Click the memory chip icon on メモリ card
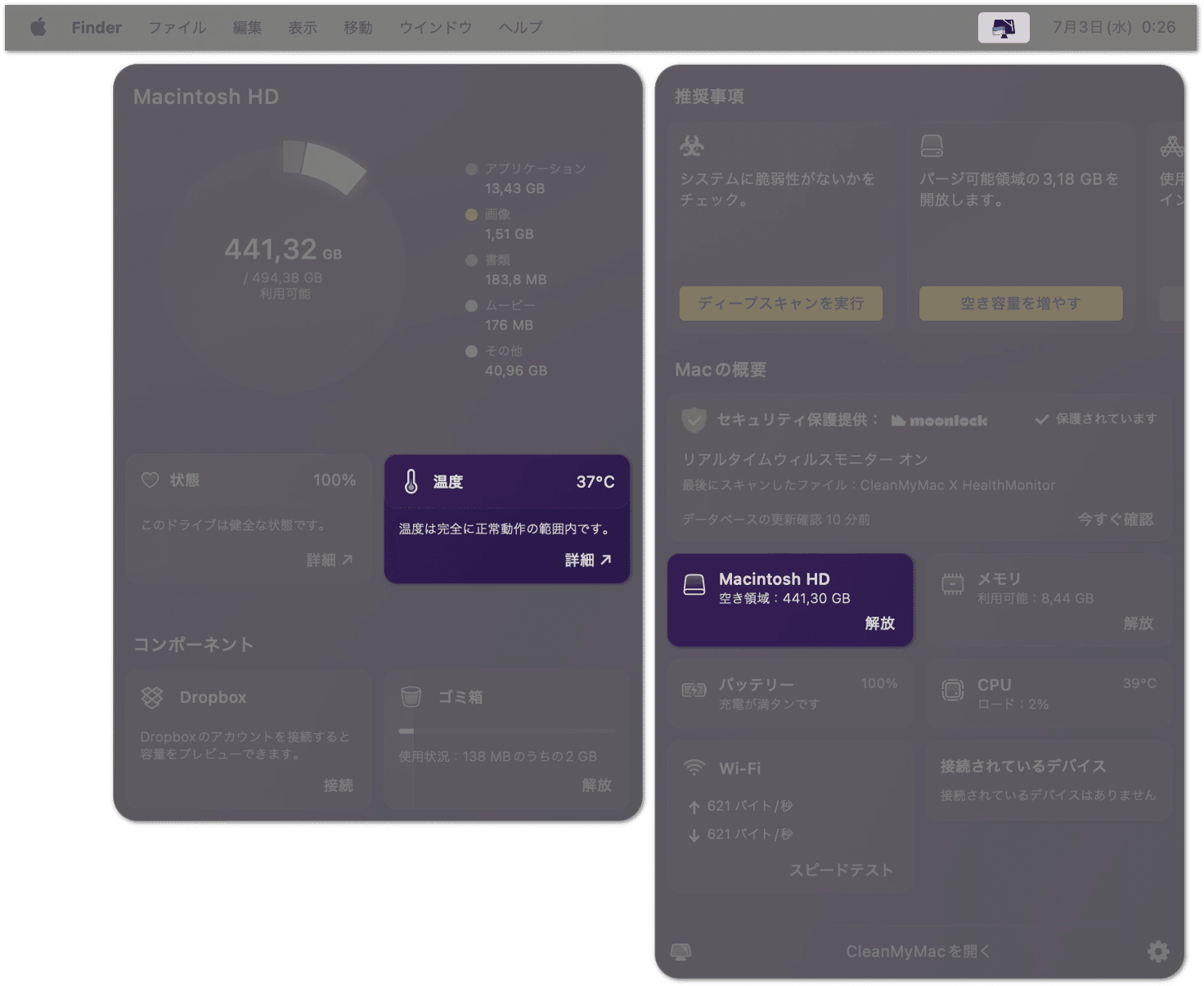 (953, 584)
